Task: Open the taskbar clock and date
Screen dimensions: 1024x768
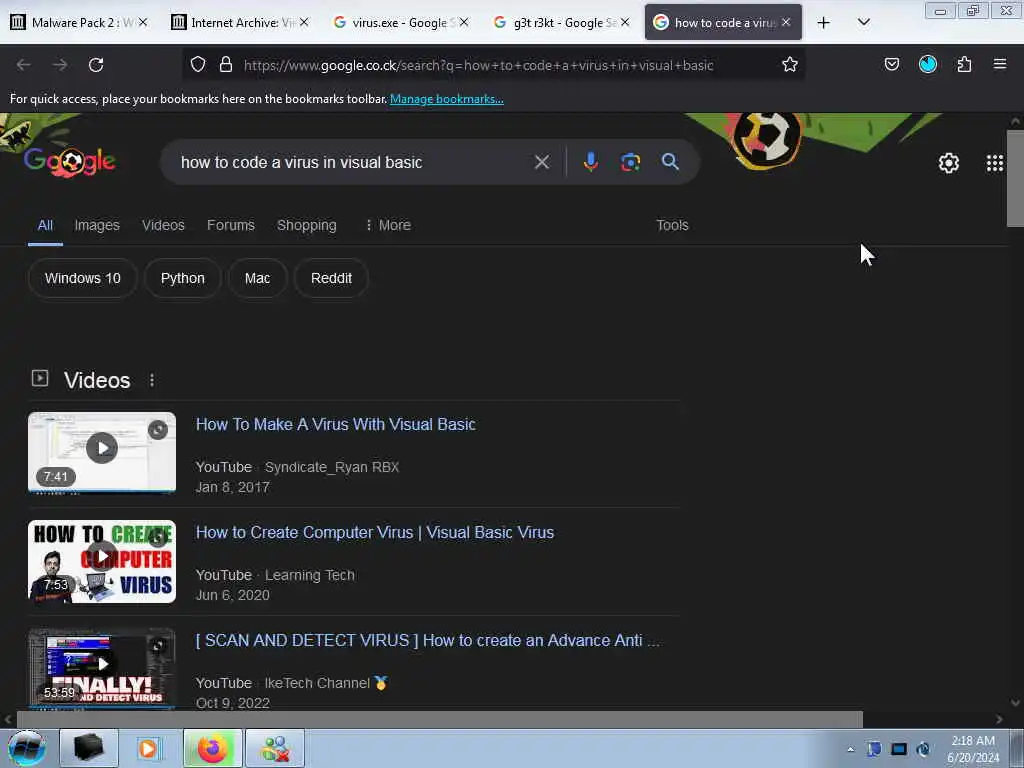Action: point(973,749)
